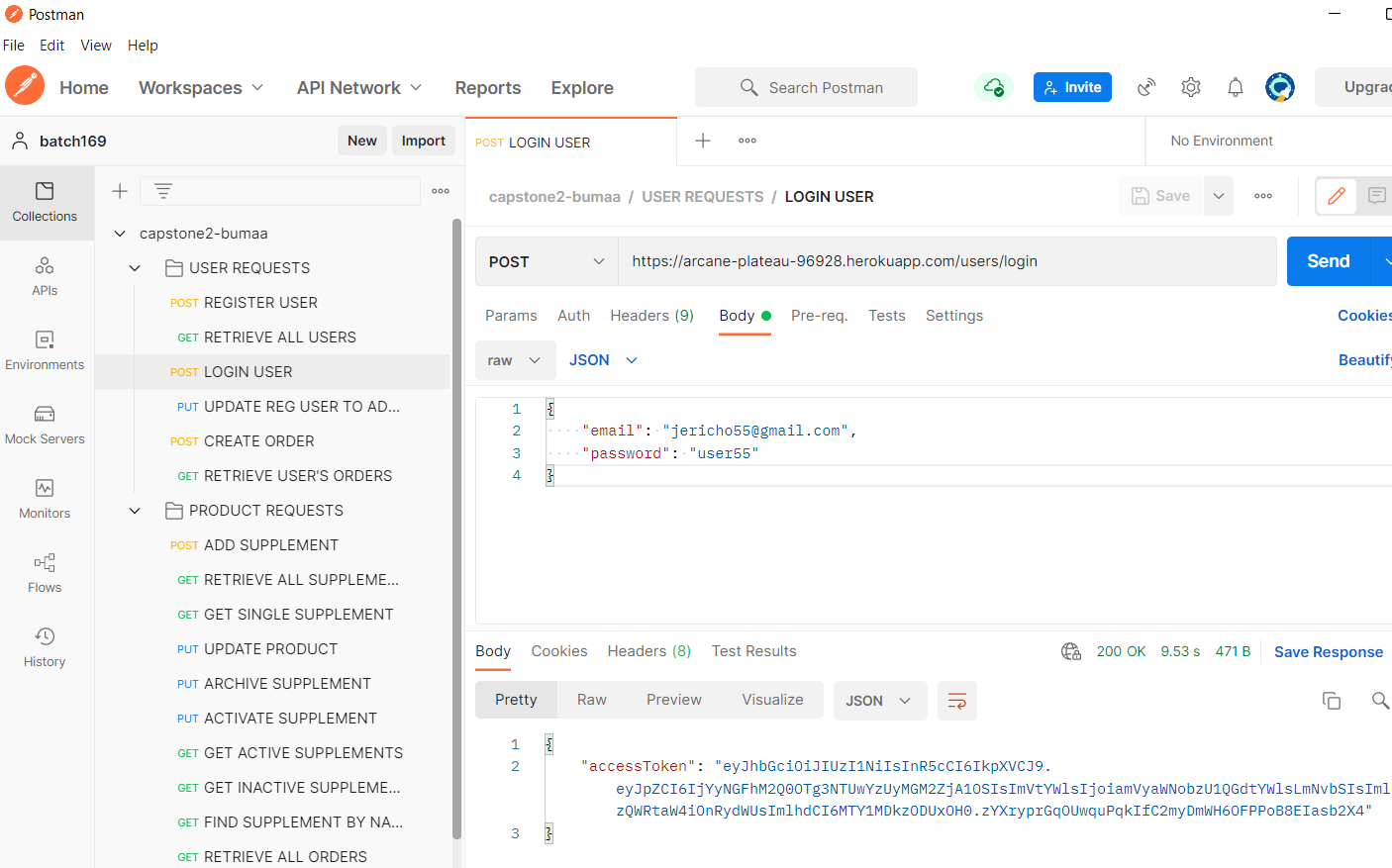Switch to the Raw response view
Viewport: 1392px width, 868px height.
click(591, 700)
